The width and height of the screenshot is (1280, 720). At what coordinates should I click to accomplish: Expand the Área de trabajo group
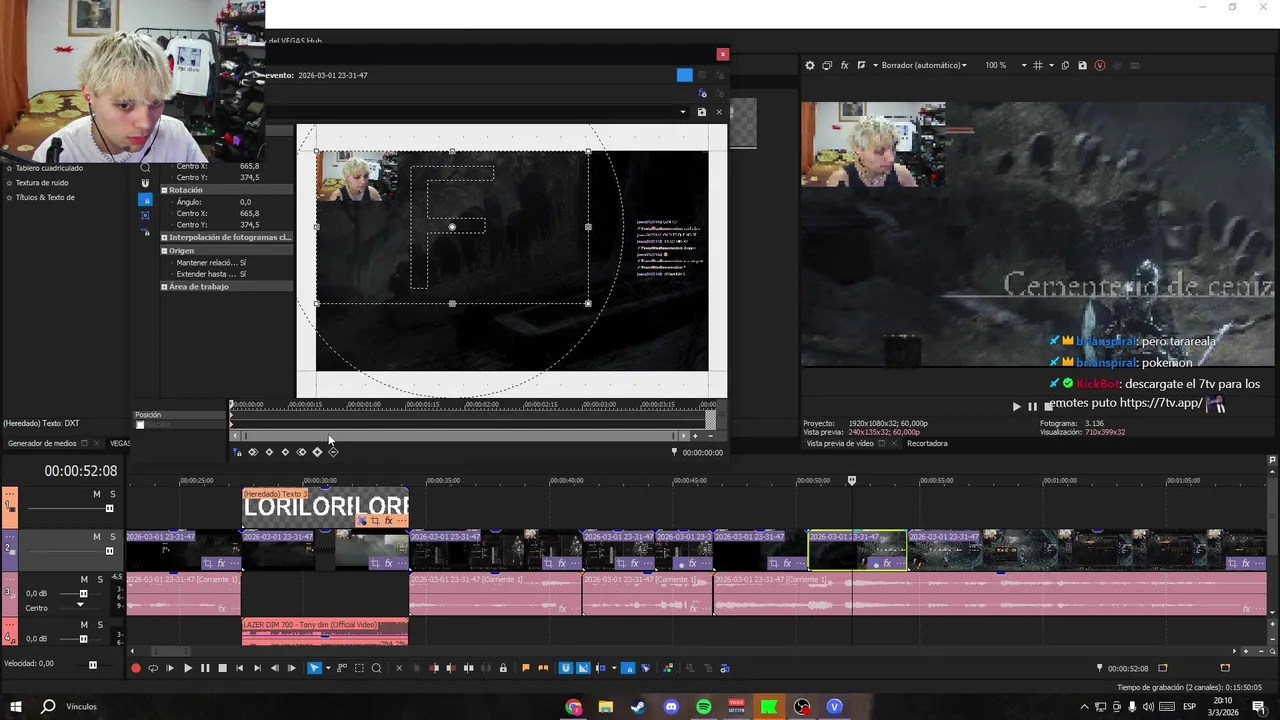pyautogui.click(x=164, y=287)
